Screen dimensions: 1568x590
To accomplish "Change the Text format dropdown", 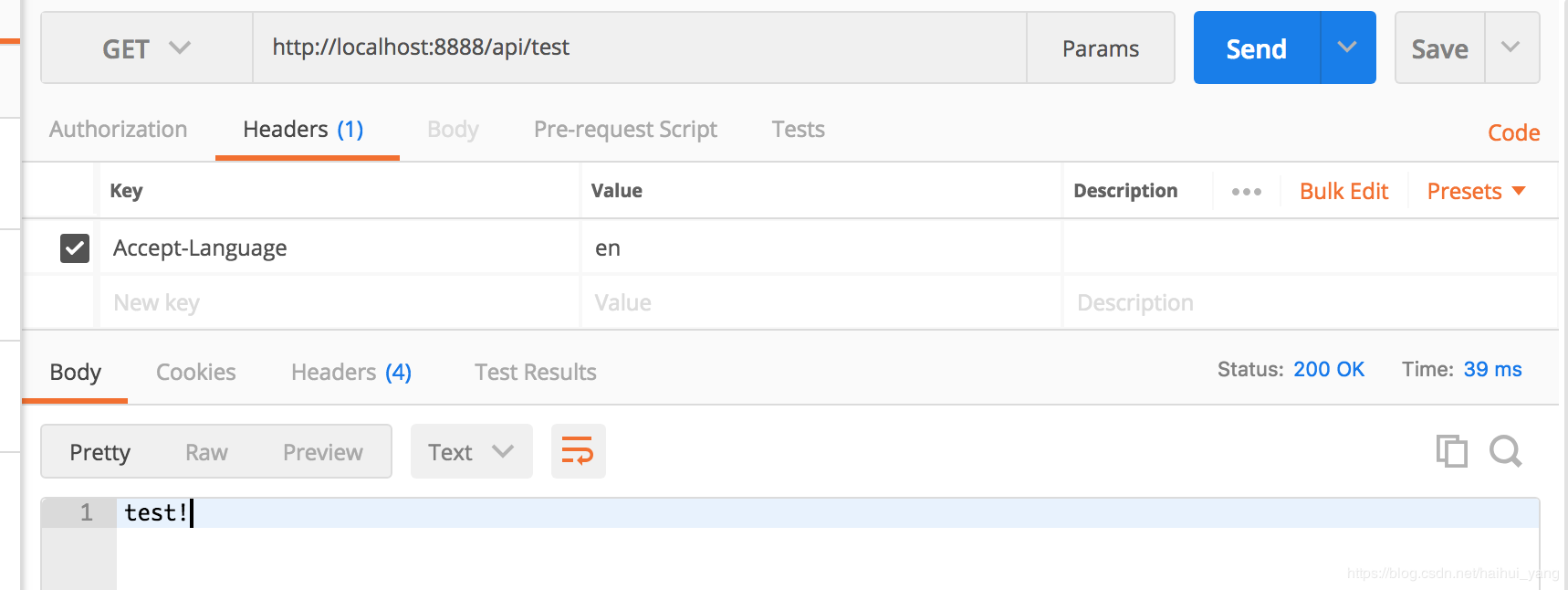I will click(471, 452).
